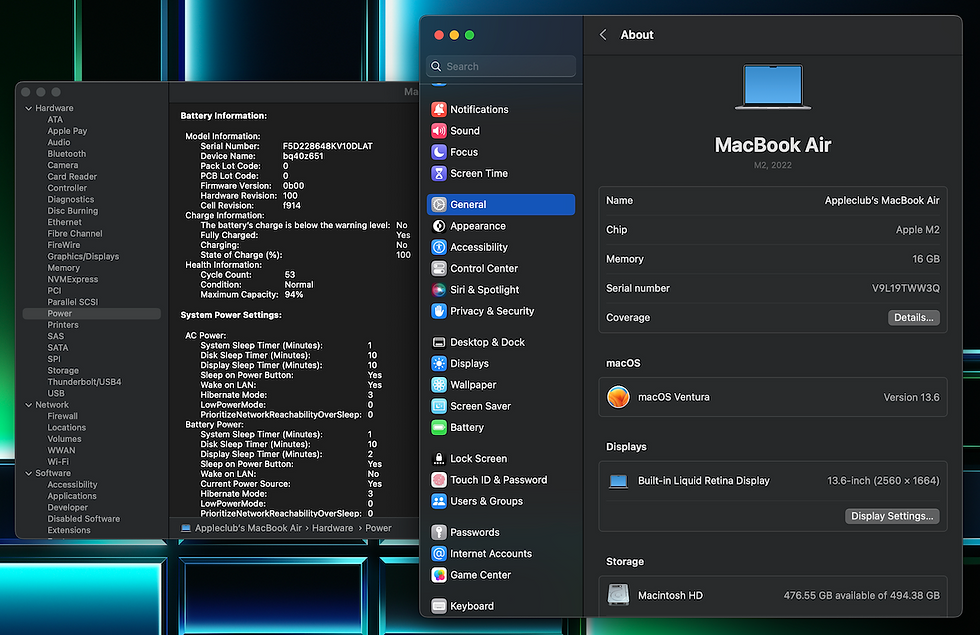980x635 pixels.
Task: Open Touch ID & Password fingerprint icon
Action: point(439,479)
